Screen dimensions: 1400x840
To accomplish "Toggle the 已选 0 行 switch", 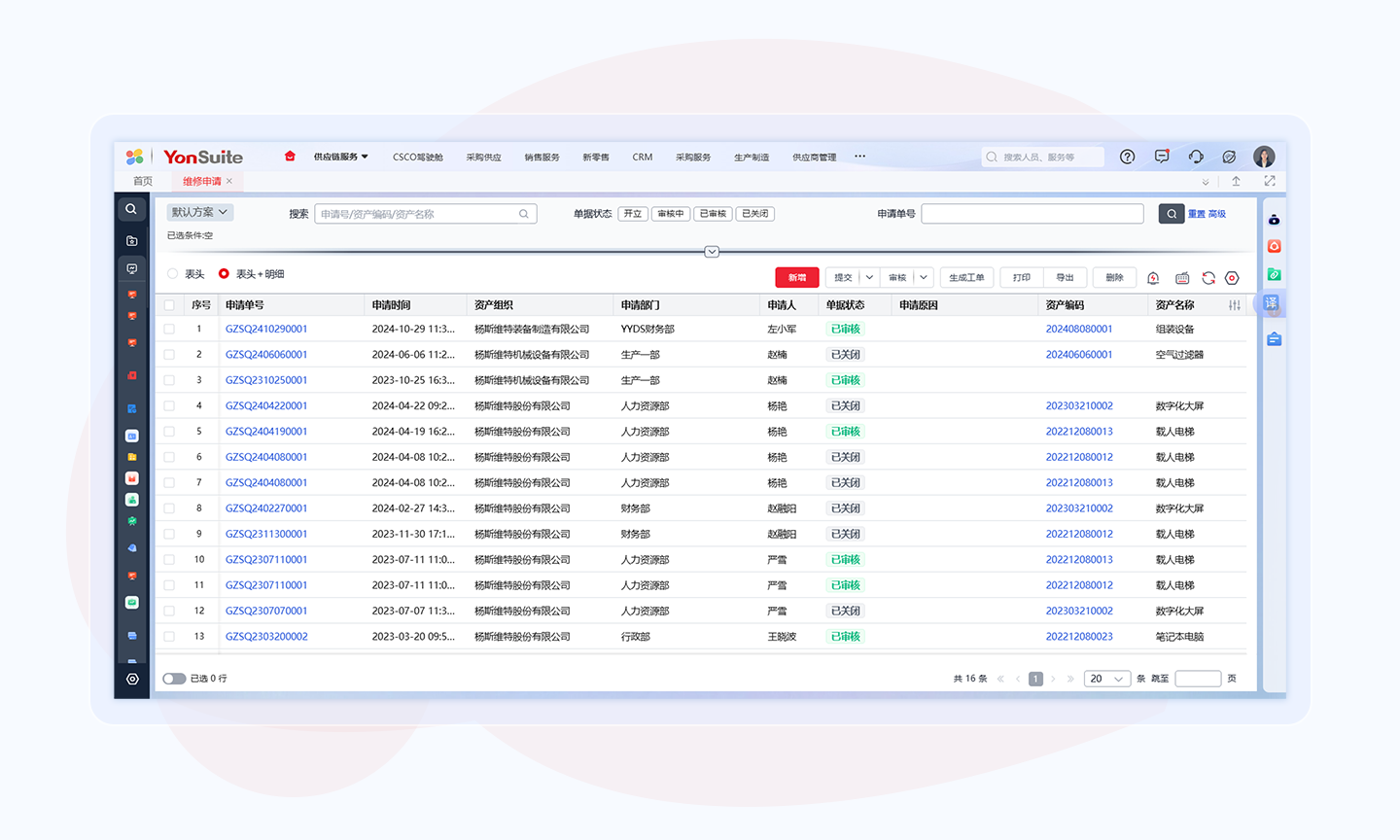I will (174, 679).
